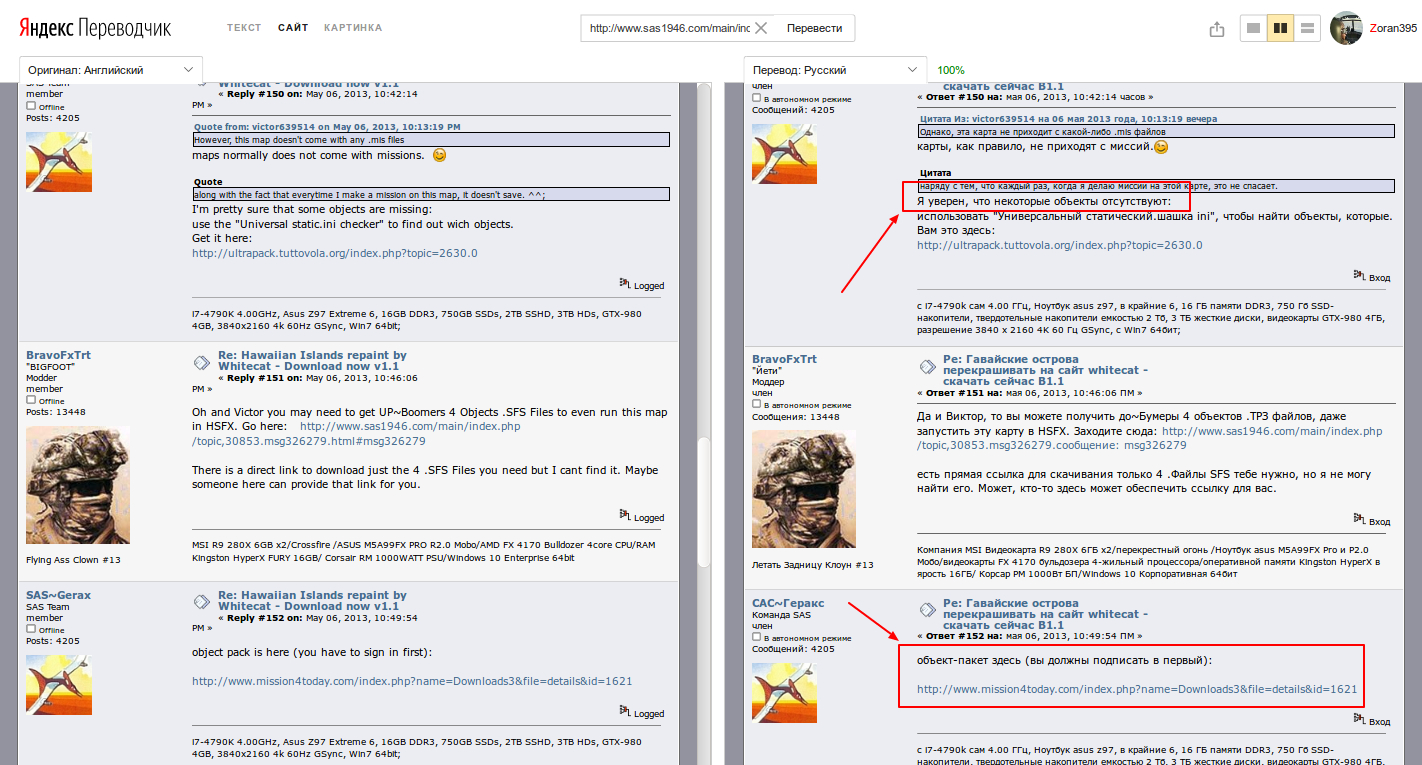This screenshot has height=765, width=1422.
Task: Open 'Re: Гавайские острова' title above Ответ #152
Action: tap(1045, 614)
